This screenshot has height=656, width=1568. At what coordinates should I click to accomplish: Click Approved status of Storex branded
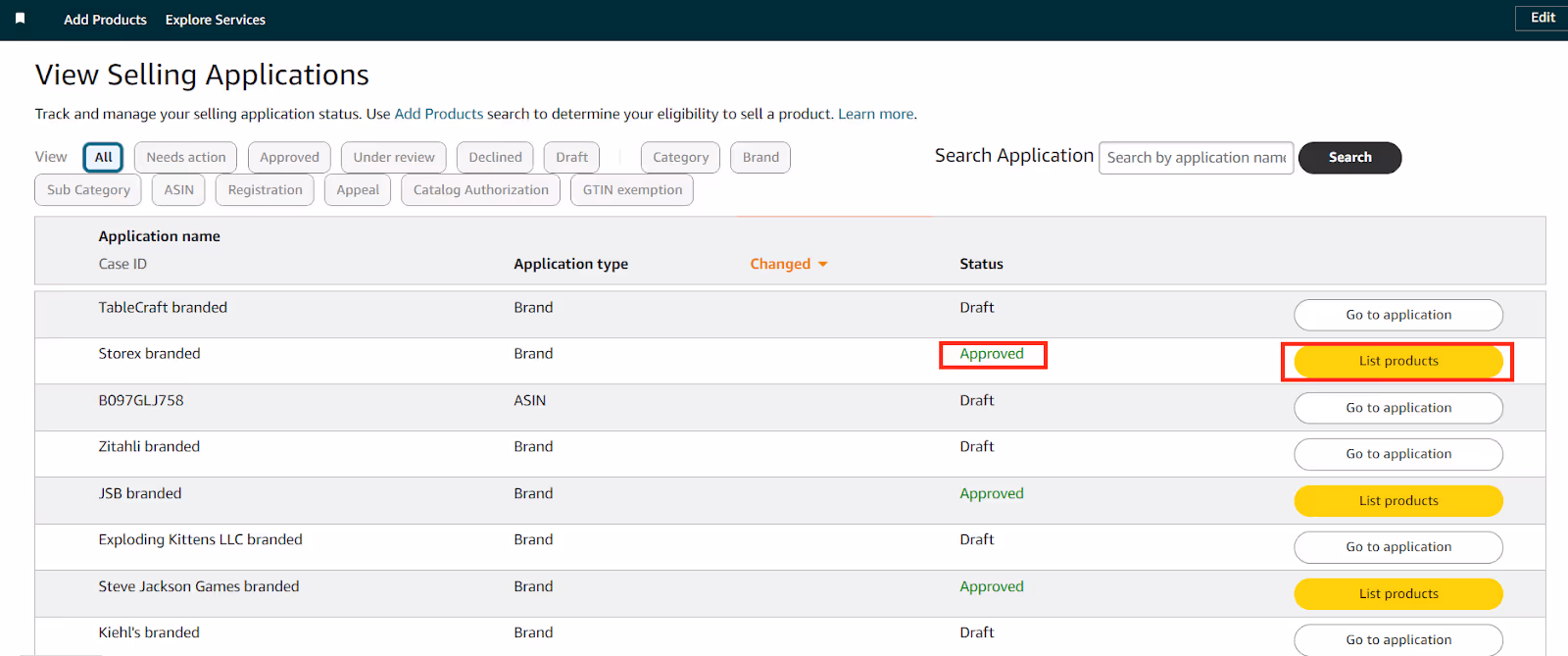coord(992,354)
